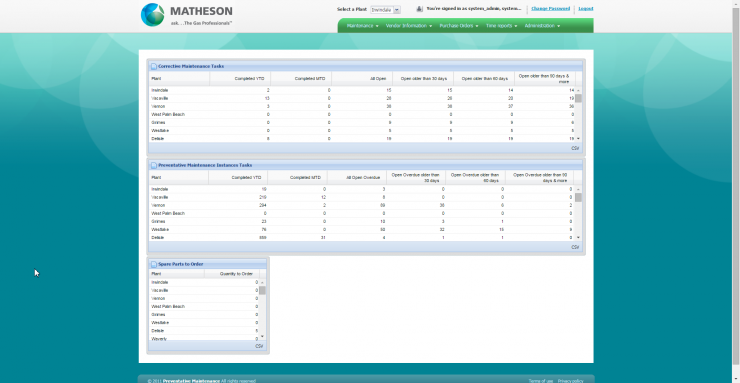The height and width of the screenshot is (383, 740).
Task: Select West Palm Beach row in Corrective Maintenance grid
Action: [362, 114]
